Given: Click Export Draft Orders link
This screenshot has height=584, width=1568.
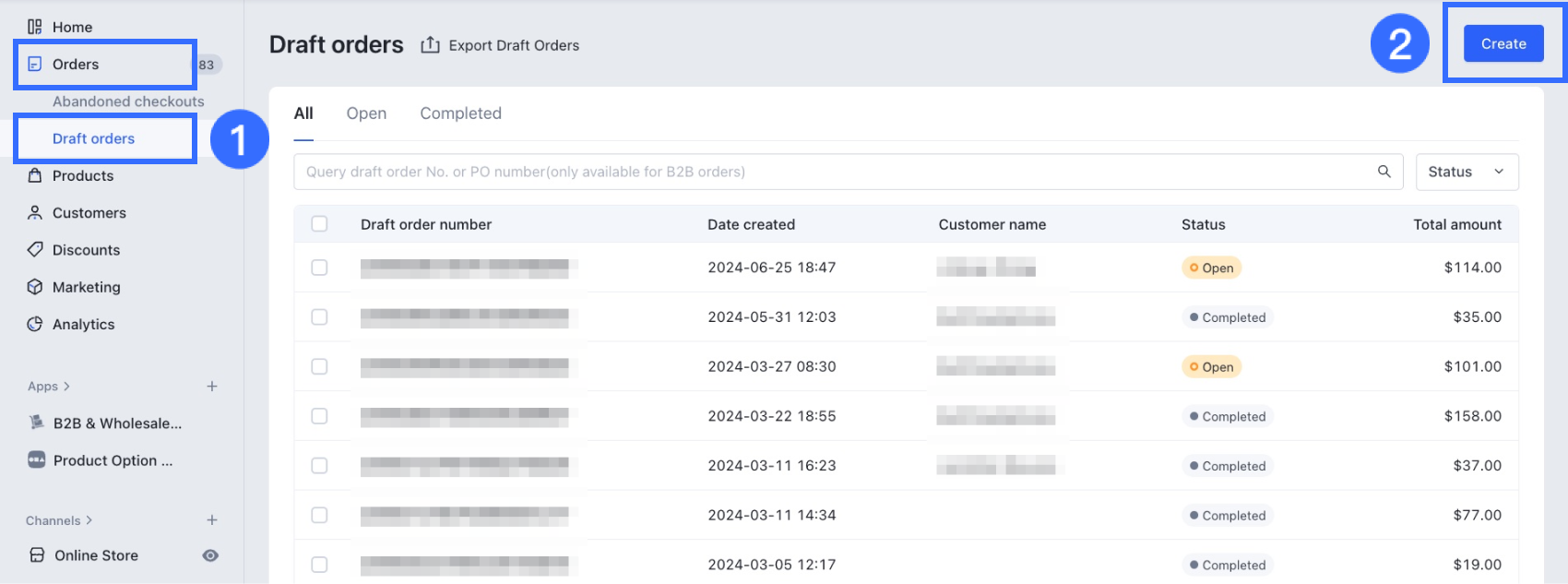Looking at the screenshot, I should pyautogui.click(x=501, y=45).
